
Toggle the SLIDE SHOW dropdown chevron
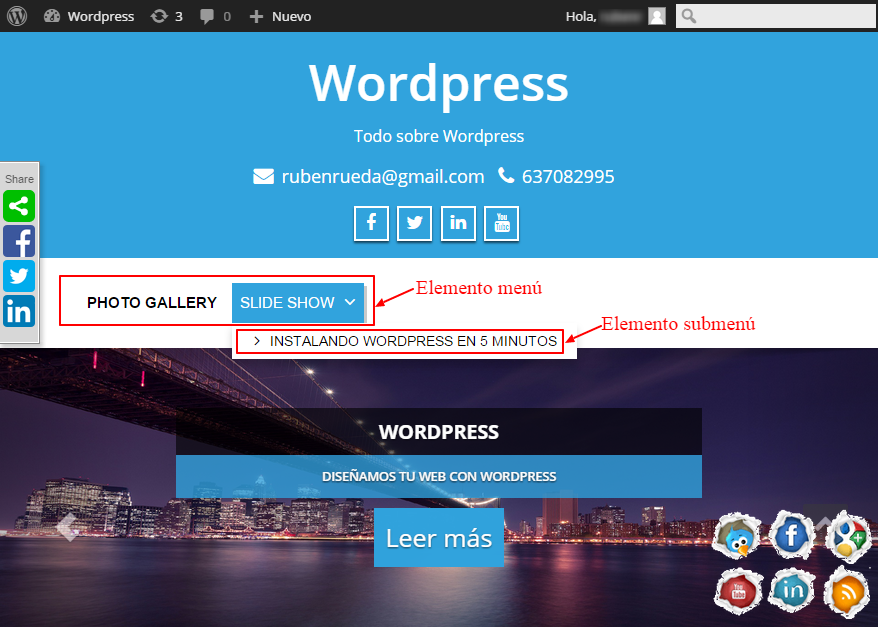[350, 302]
